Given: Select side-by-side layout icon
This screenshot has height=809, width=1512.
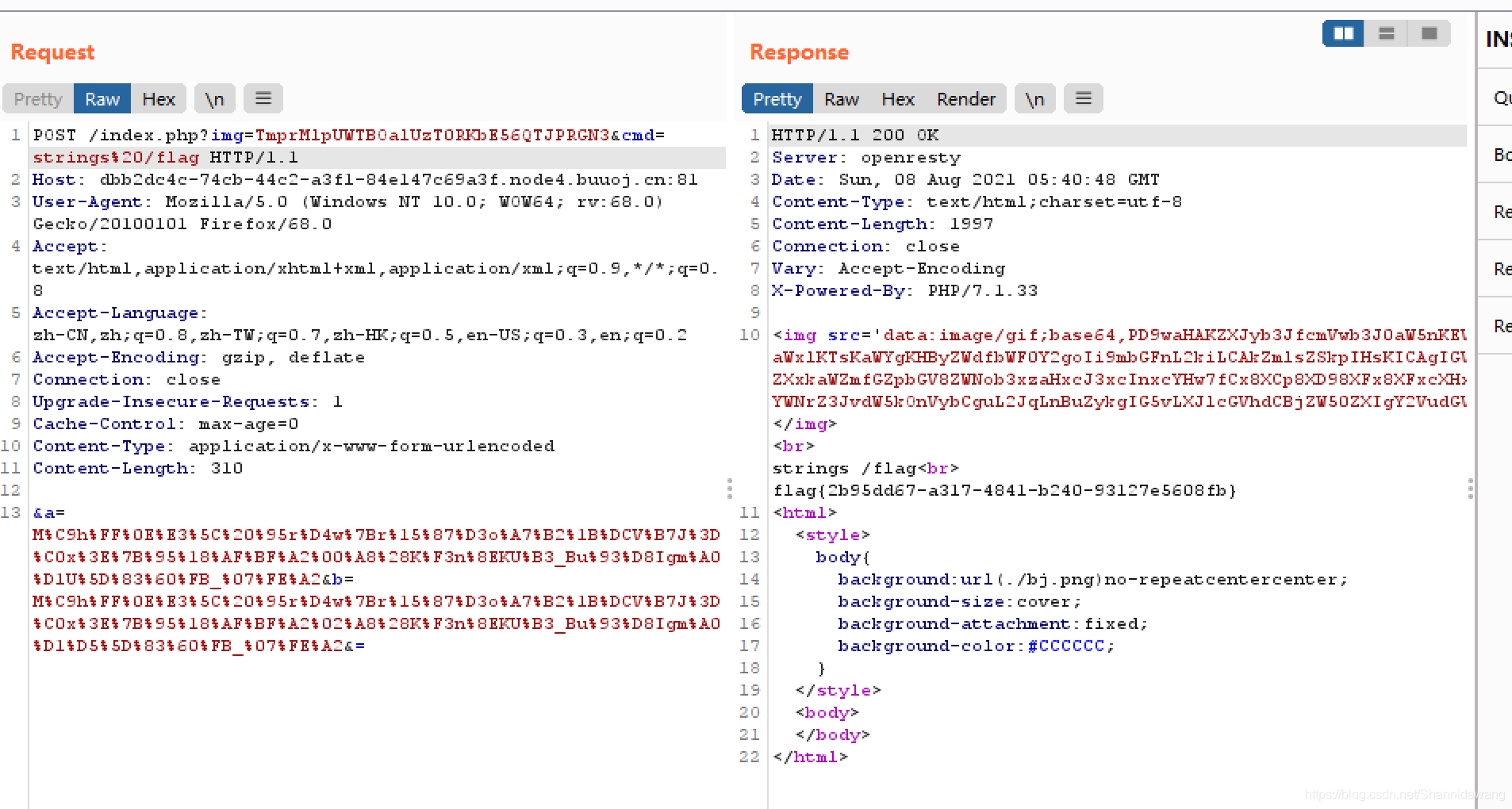Looking at the screenshot, I should [x=1343, y=33].
